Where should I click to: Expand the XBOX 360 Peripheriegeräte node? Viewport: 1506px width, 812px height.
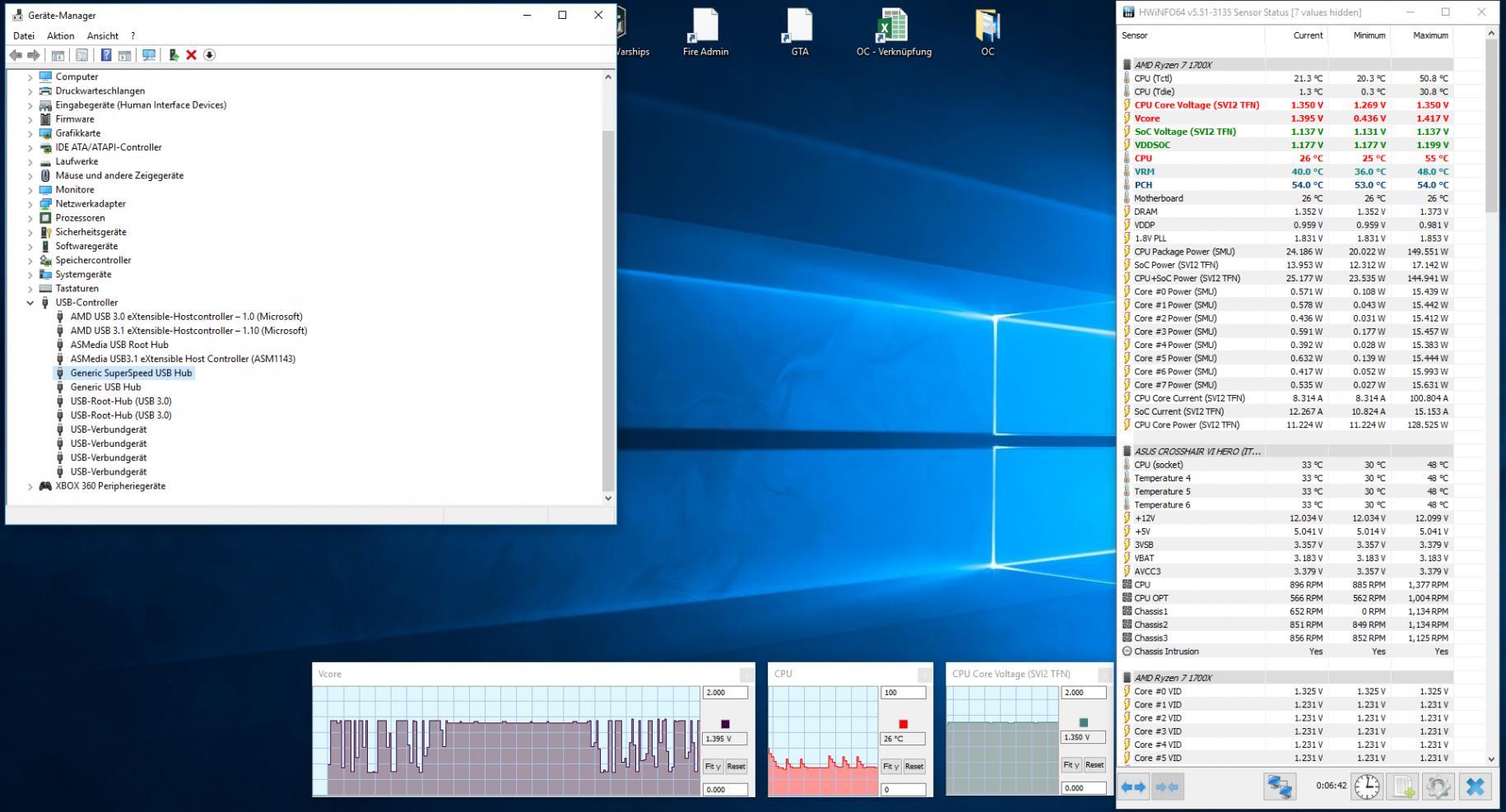[x=30, y=486]
